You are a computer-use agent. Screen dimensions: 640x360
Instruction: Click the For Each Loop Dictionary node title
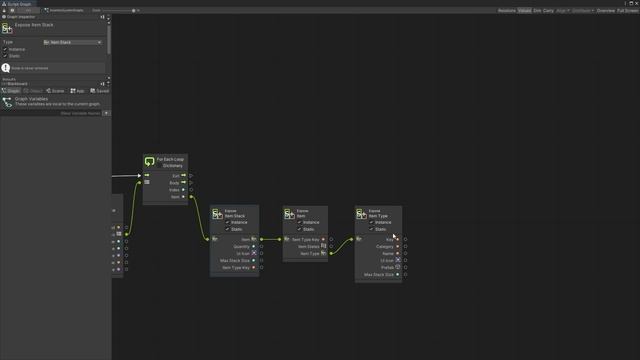(x=170, y=162)
